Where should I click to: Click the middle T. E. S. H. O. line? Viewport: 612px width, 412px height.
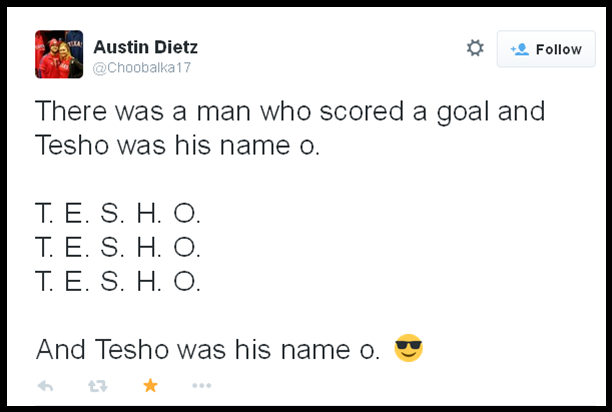click(118, 247)
